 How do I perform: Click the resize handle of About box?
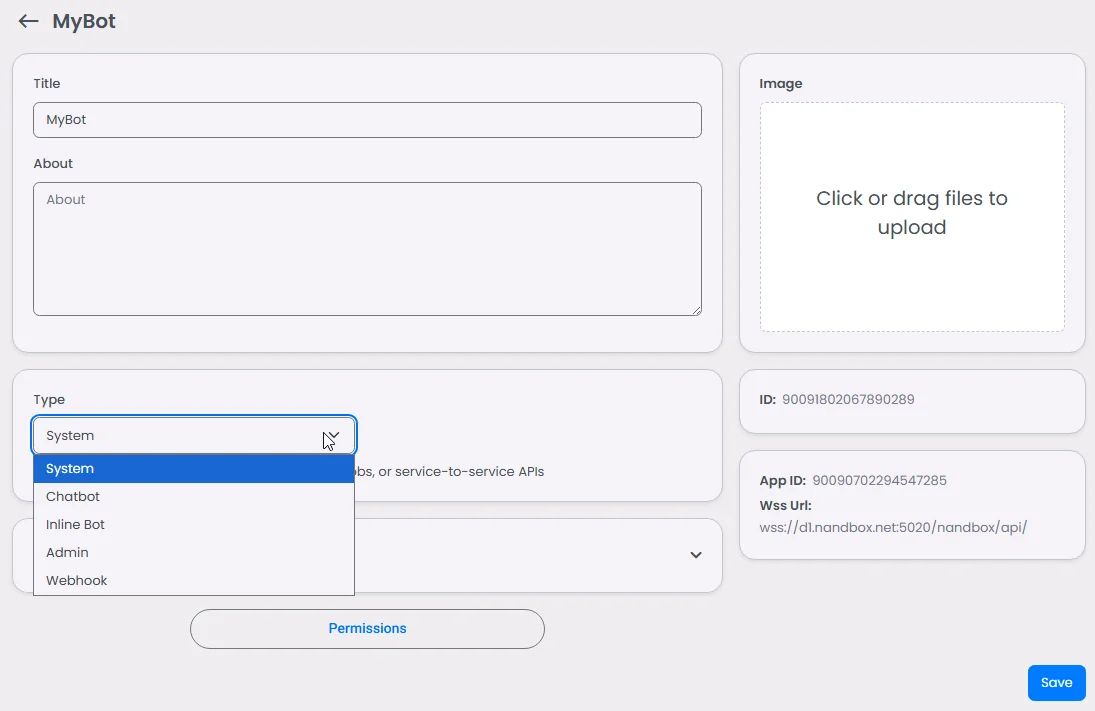point(696,311)
